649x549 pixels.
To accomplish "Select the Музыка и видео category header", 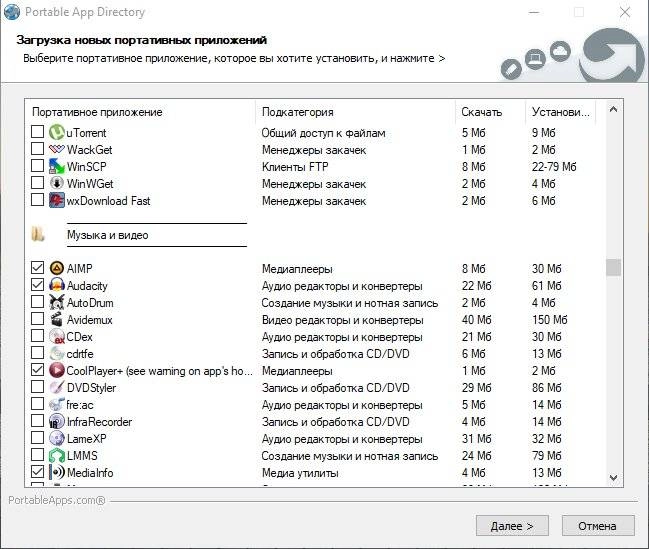I will tap(108, 235).
